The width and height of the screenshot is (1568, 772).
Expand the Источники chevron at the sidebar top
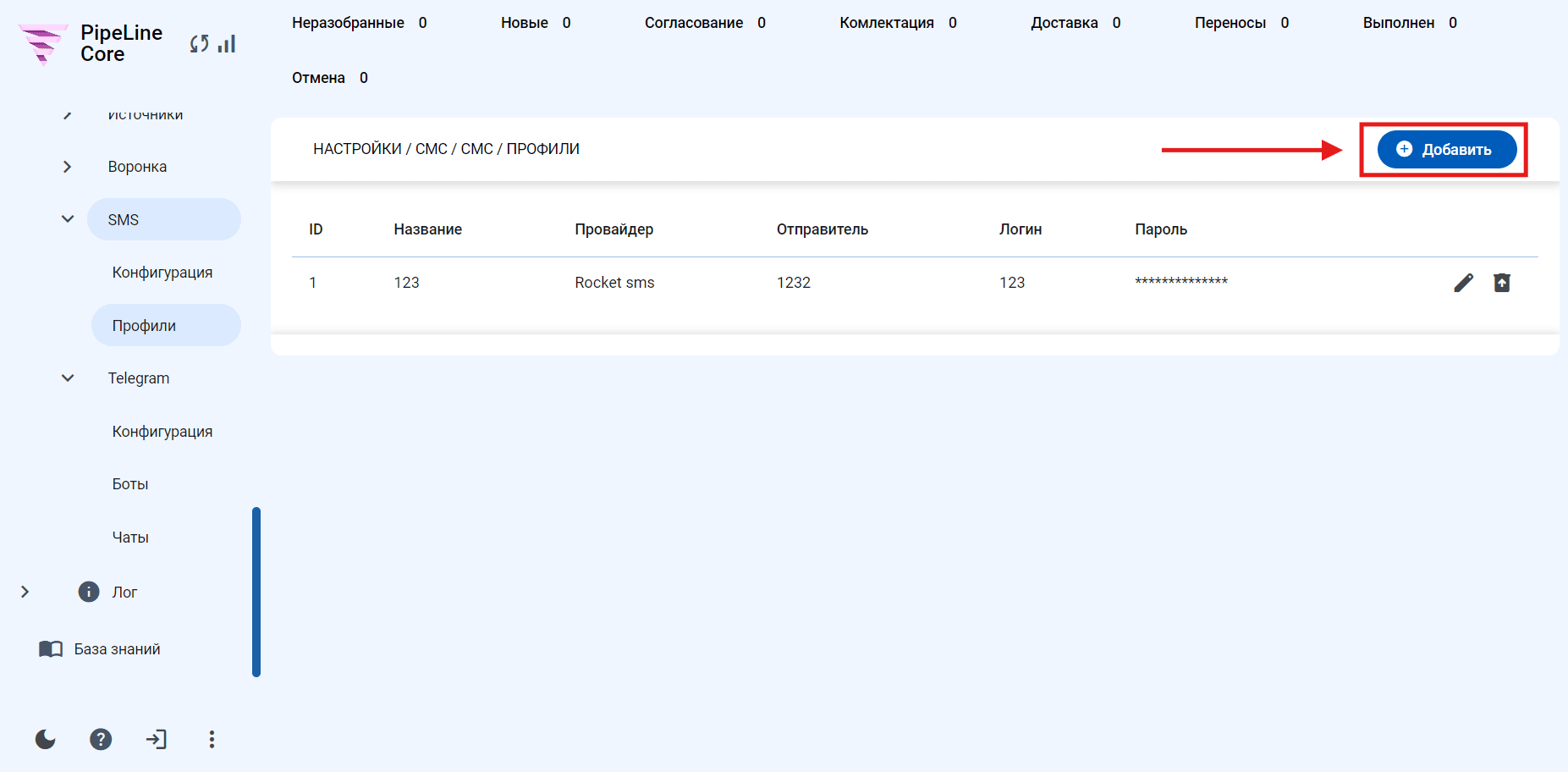pos(68,115)
